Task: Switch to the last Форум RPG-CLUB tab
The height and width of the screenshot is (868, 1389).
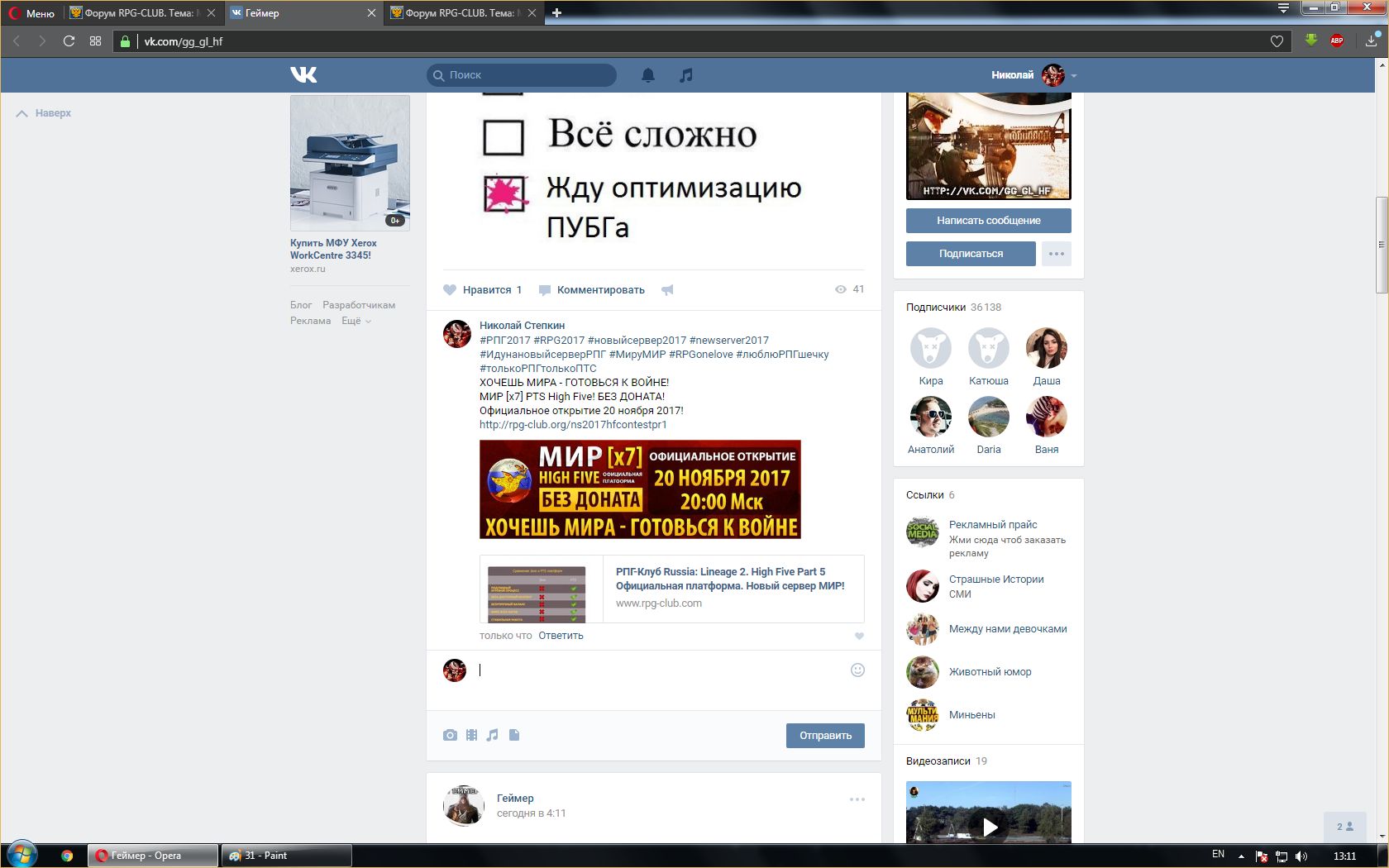Action: [x=463, y=12]
